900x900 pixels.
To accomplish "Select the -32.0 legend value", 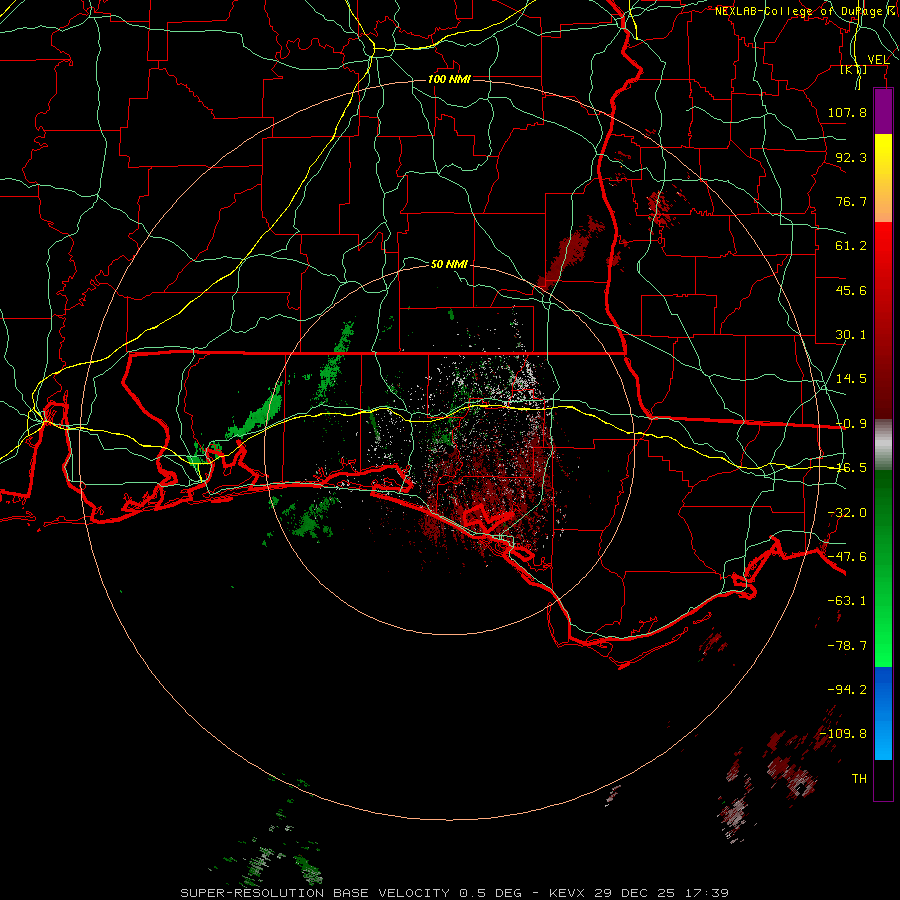I will (847, 513).
